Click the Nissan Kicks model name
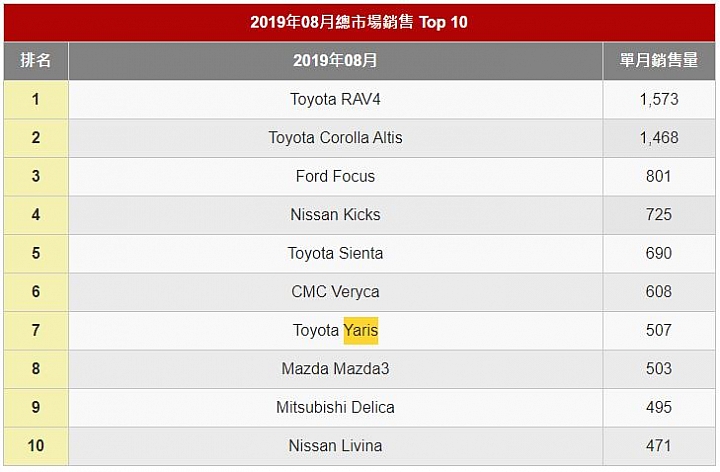Image resolution: width=720 pixels, height=472 pixels. (x=335, y=215)
